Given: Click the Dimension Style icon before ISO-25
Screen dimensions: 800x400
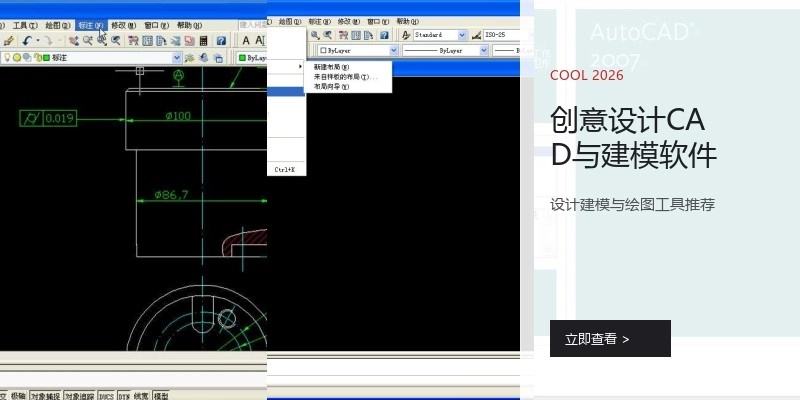Looking at the screenshot, I should click(x=474, y=35).
